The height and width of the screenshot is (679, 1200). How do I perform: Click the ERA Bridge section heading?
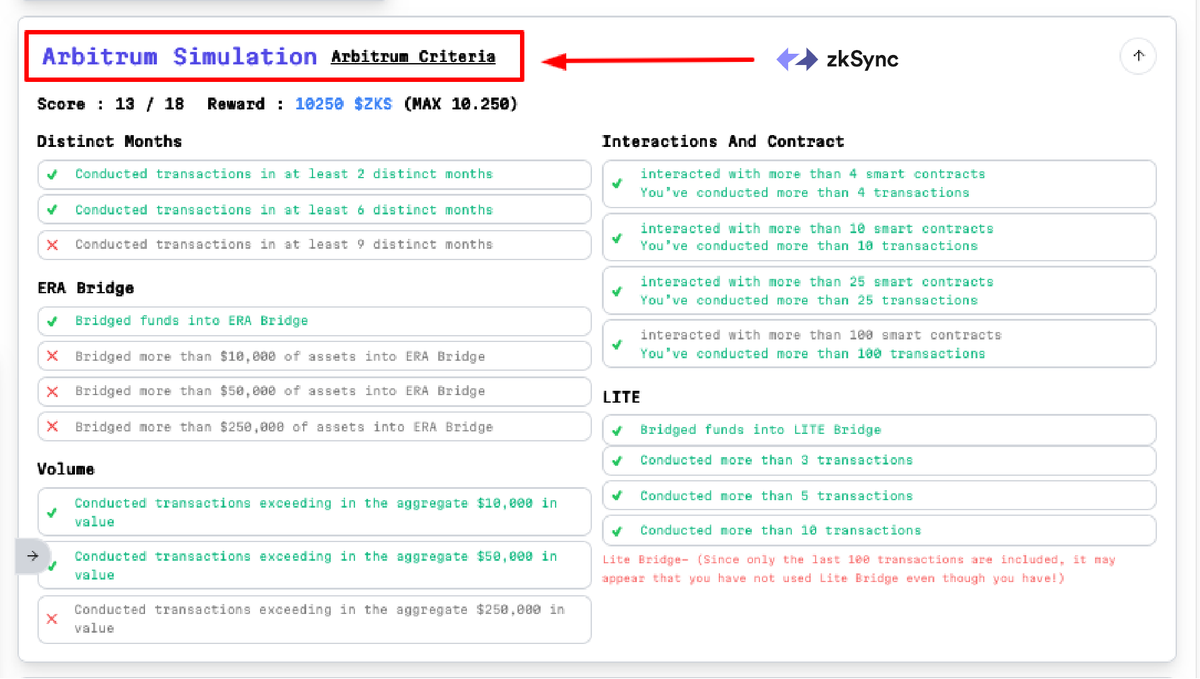85,288
